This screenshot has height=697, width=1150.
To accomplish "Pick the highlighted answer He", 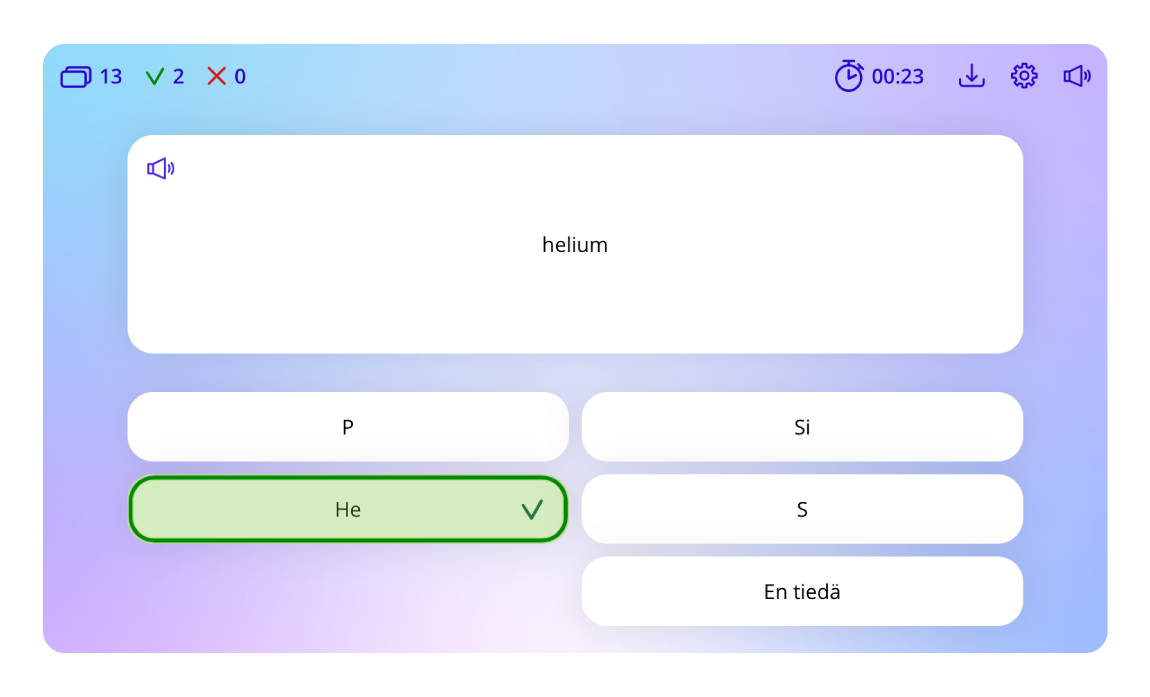I will point(348,510).
